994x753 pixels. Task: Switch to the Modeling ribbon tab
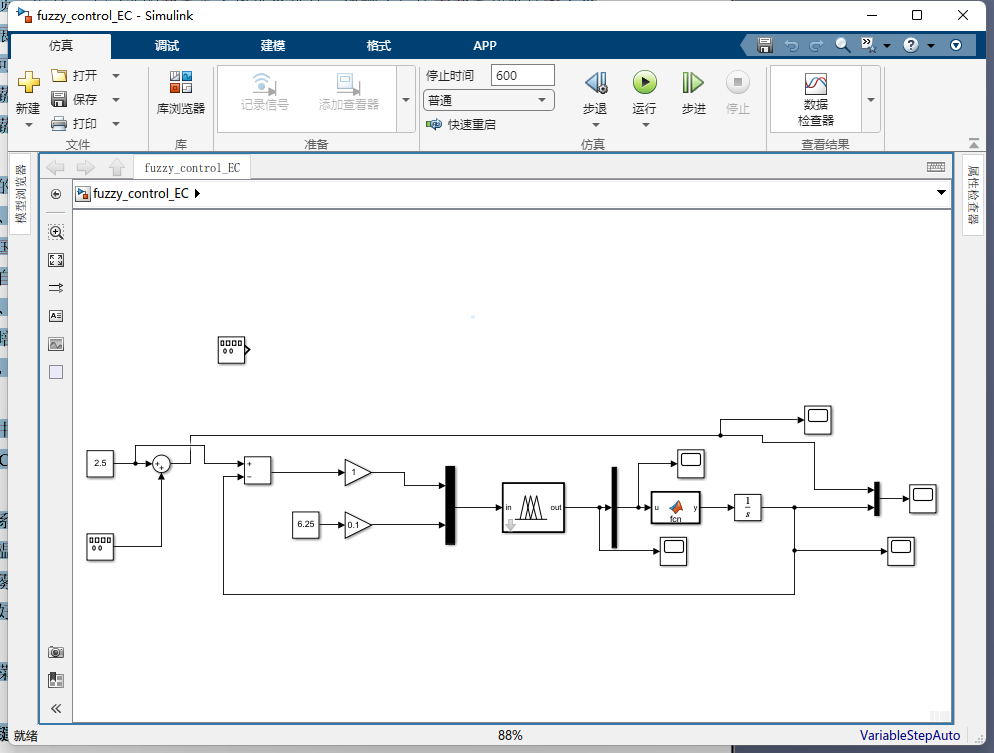click(x=273, y=46)
